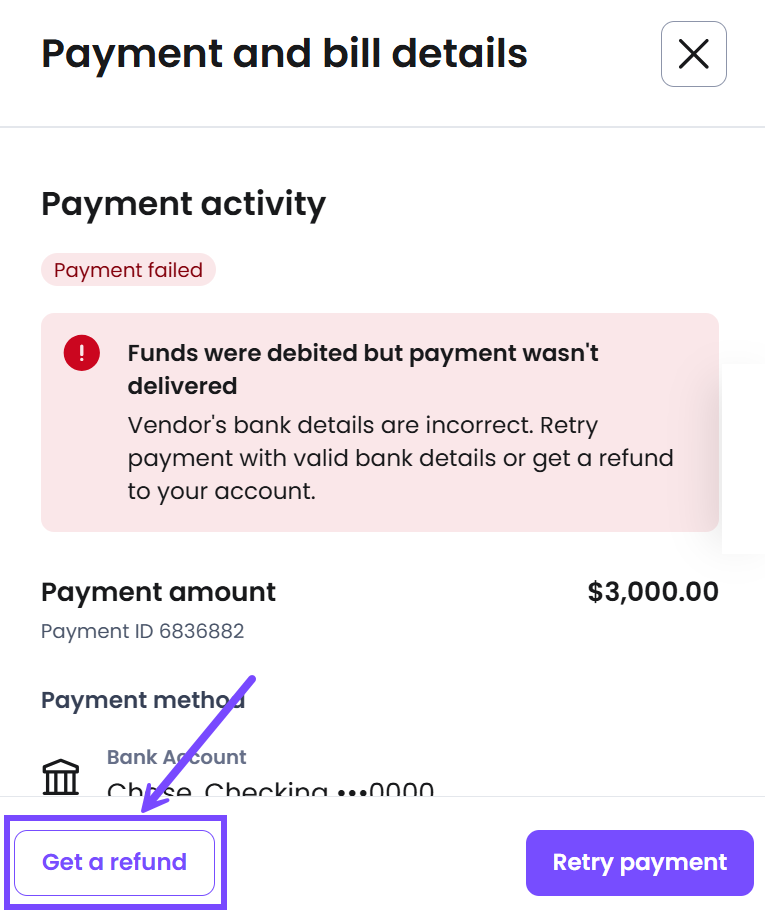
Task: Click the red error exclamation icon
Action: [81, 353]
